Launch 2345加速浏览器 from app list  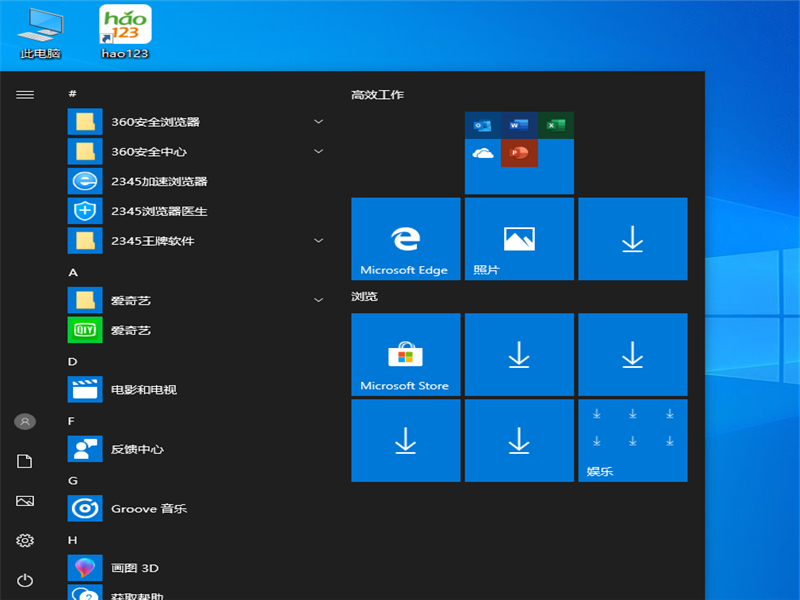195,181
